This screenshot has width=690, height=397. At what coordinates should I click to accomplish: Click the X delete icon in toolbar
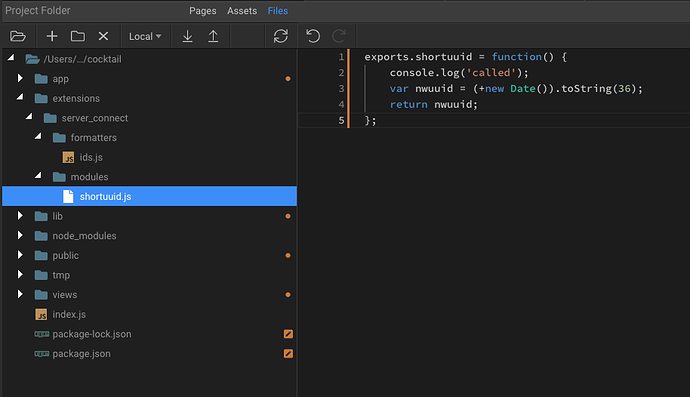103,36
